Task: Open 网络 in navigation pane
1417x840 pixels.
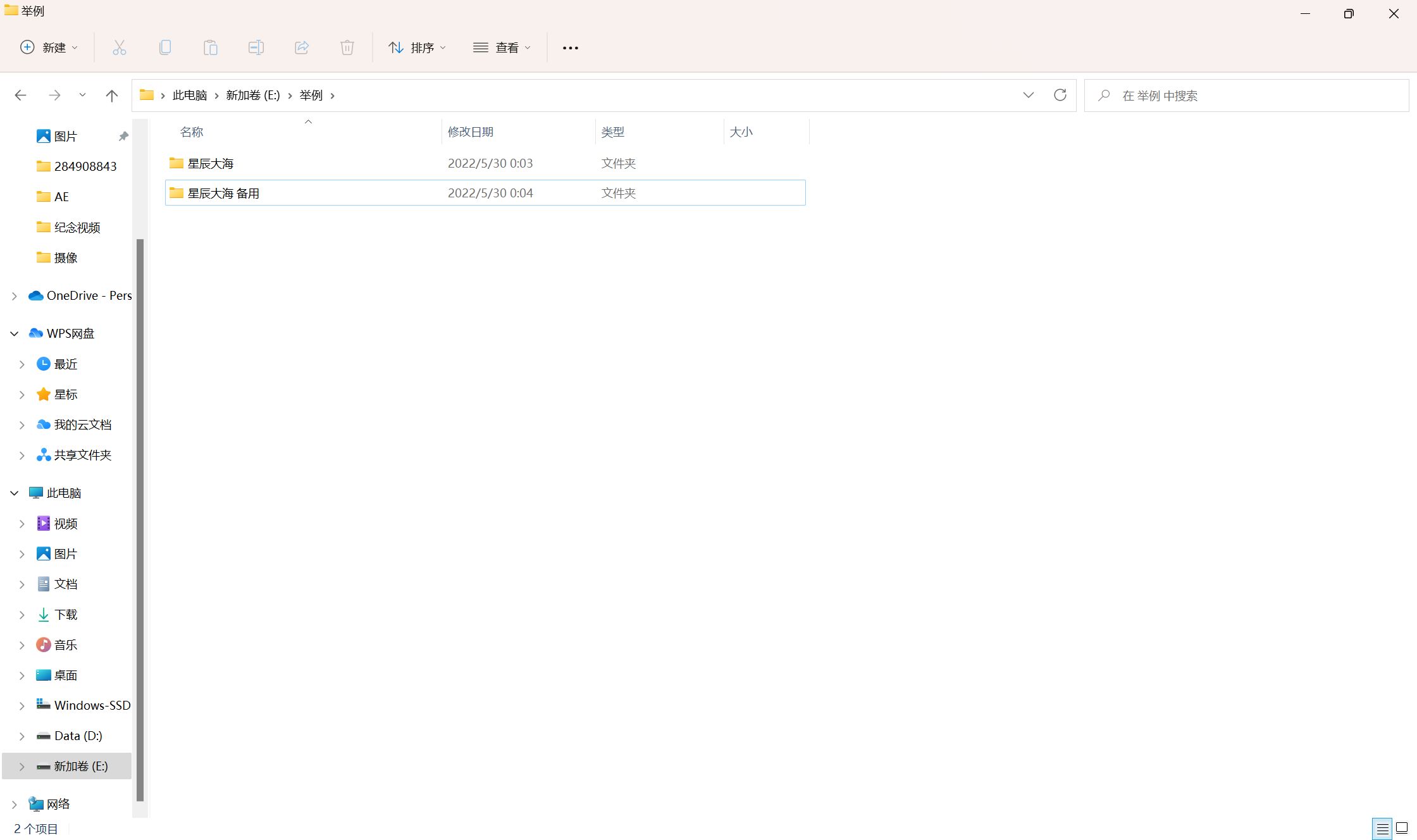Action: 49,804
